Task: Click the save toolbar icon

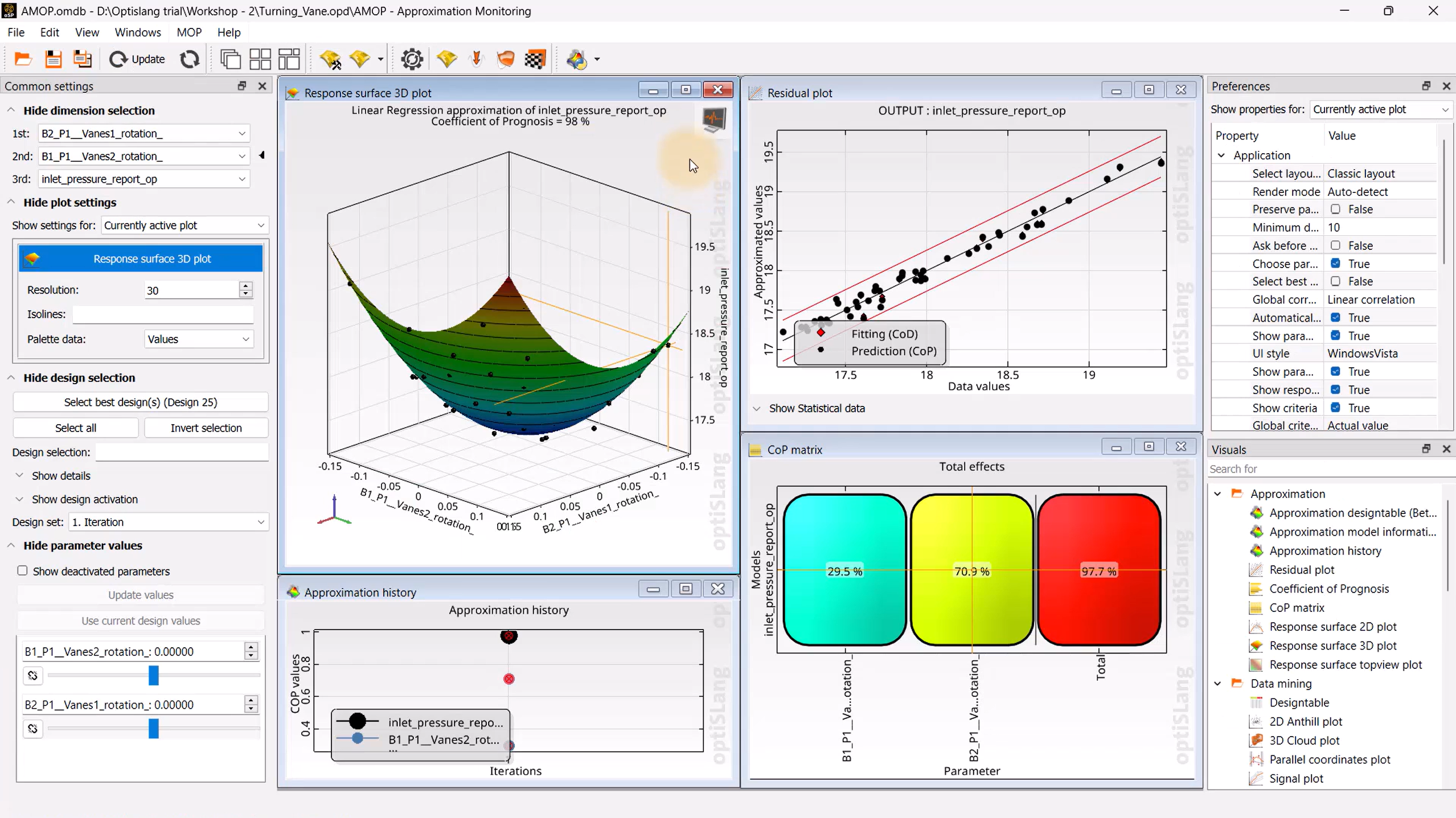Action: click(x=53, y=59)
